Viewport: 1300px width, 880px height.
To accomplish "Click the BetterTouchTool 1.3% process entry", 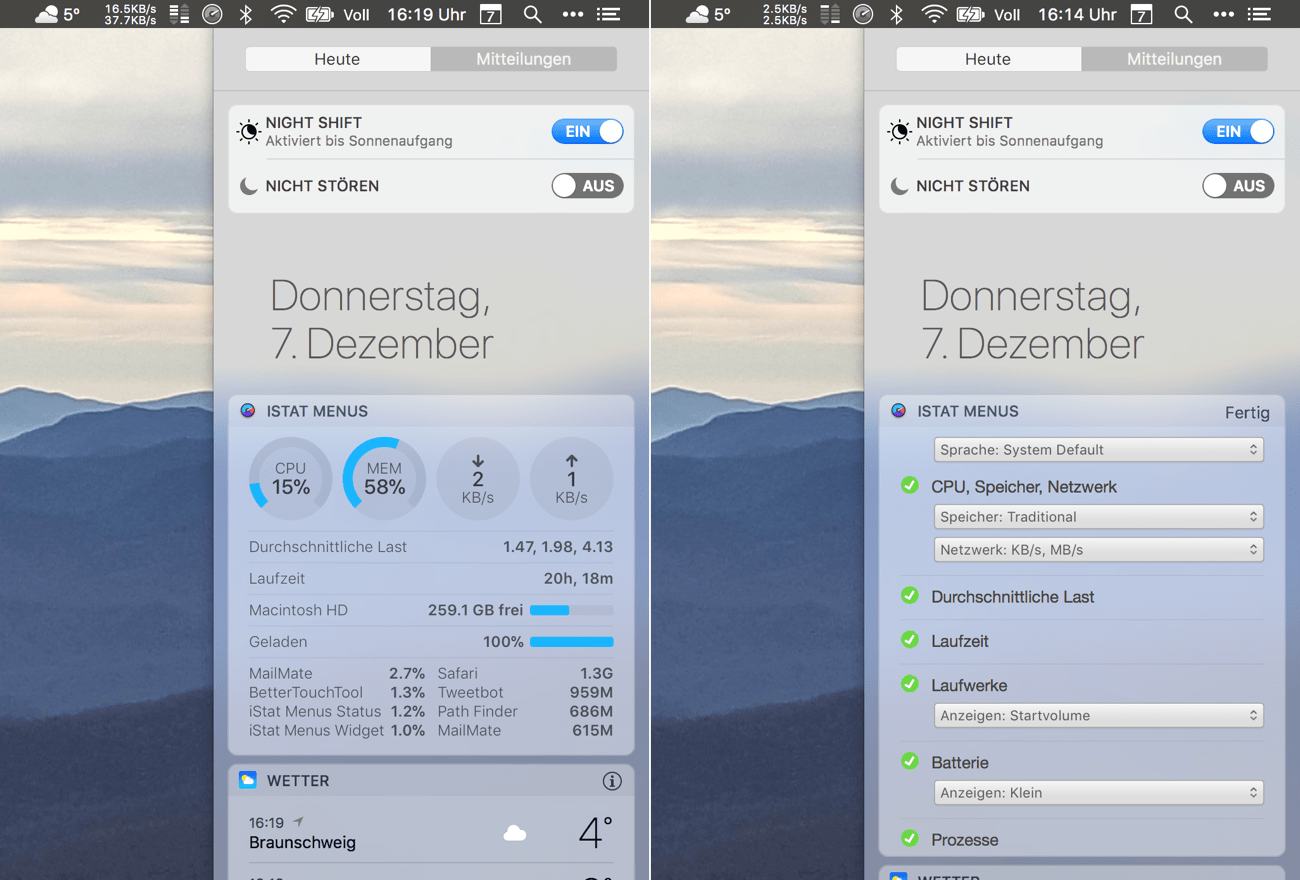I will pos(337,693).
